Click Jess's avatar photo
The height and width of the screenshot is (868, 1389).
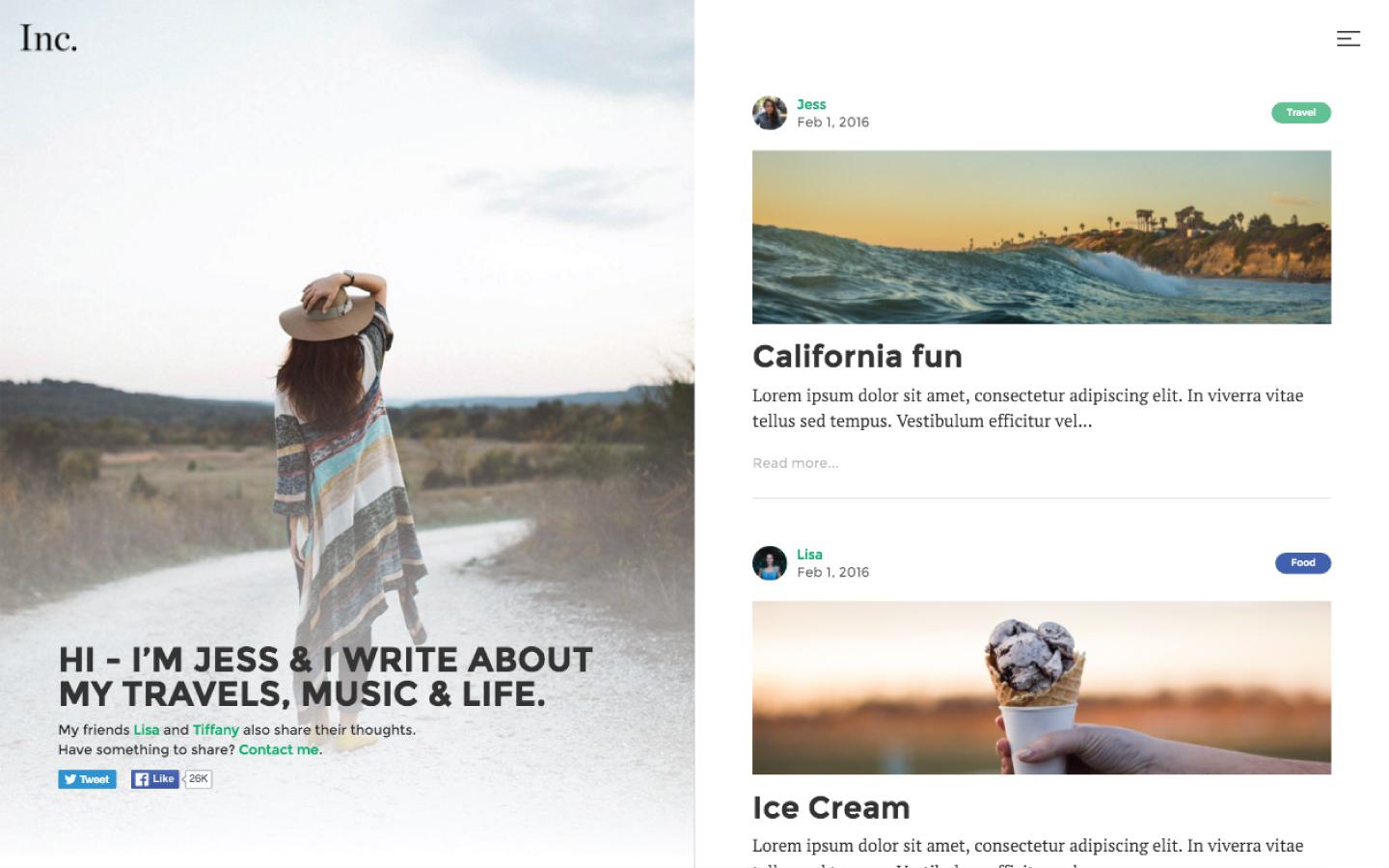point(770,113)
